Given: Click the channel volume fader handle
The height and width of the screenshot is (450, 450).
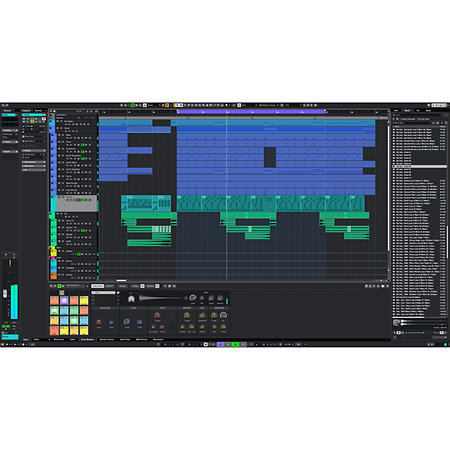Looking at the screenshot, I should (x=5, y=293).
